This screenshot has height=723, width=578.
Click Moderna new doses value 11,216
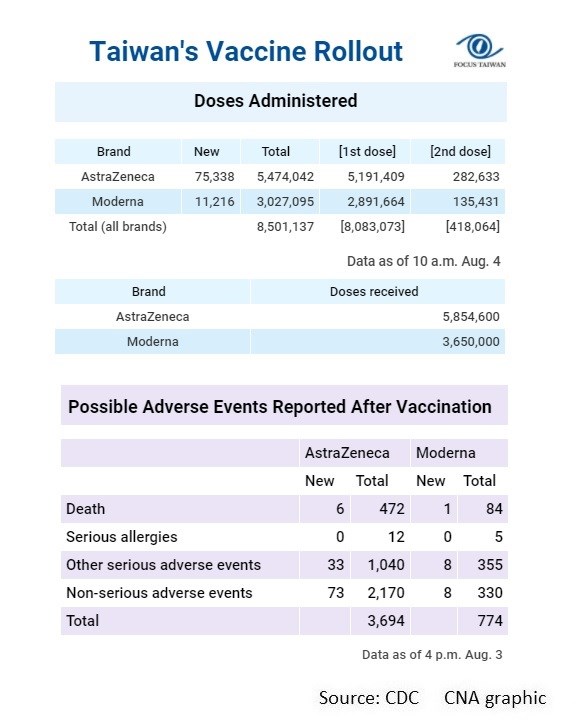pos(214,201)
